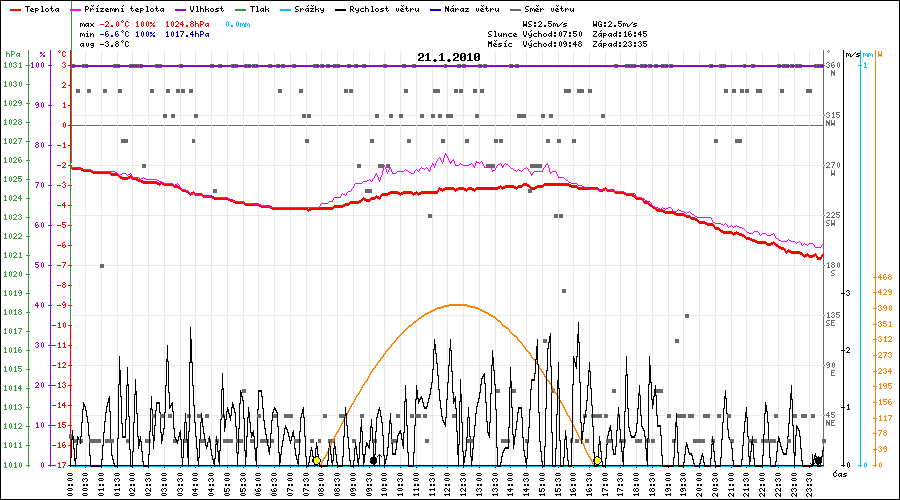Click the max temperature value -2.0°C
The image size is (900, 500).
[118, 21]
